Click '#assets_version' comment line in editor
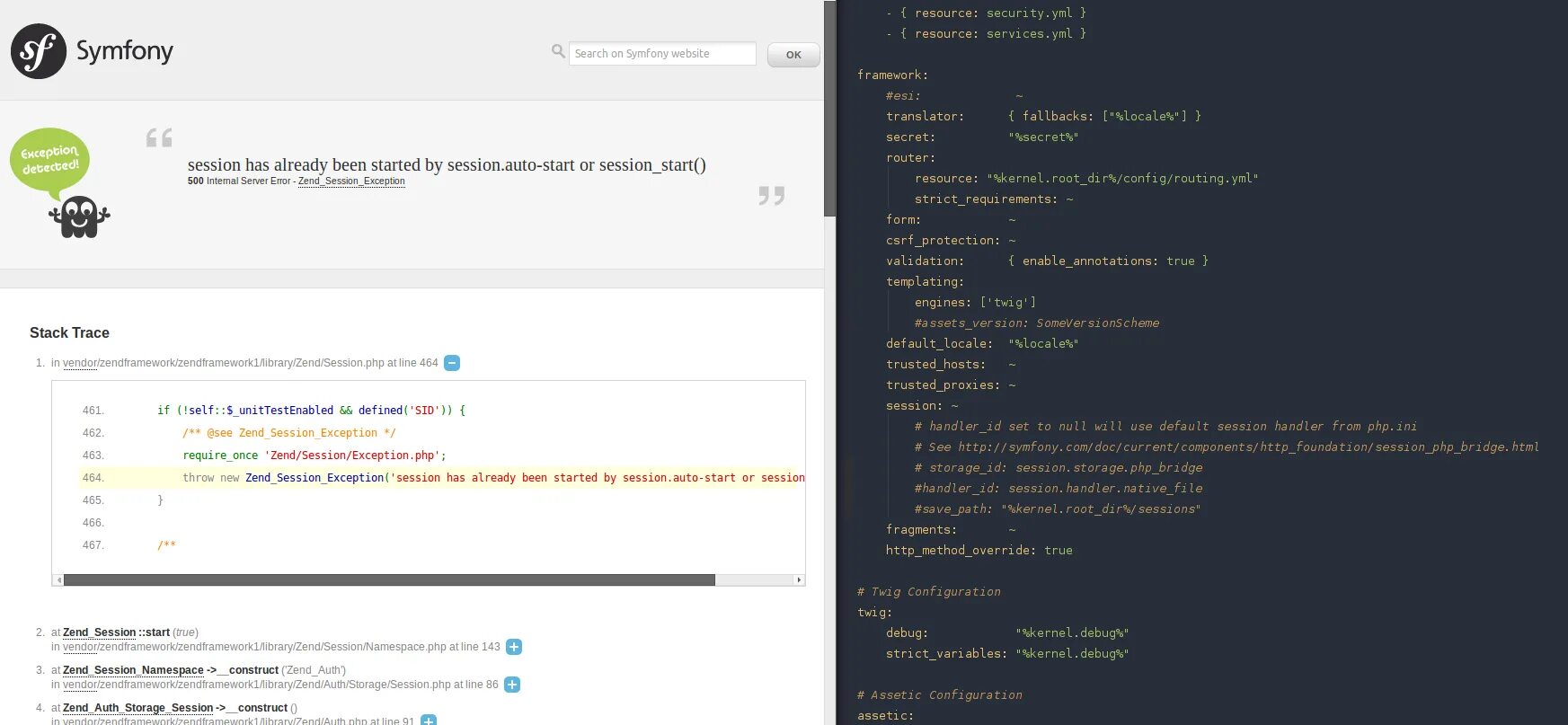Viewport: 1568px width, 725px height. (x=1037, y=323)
